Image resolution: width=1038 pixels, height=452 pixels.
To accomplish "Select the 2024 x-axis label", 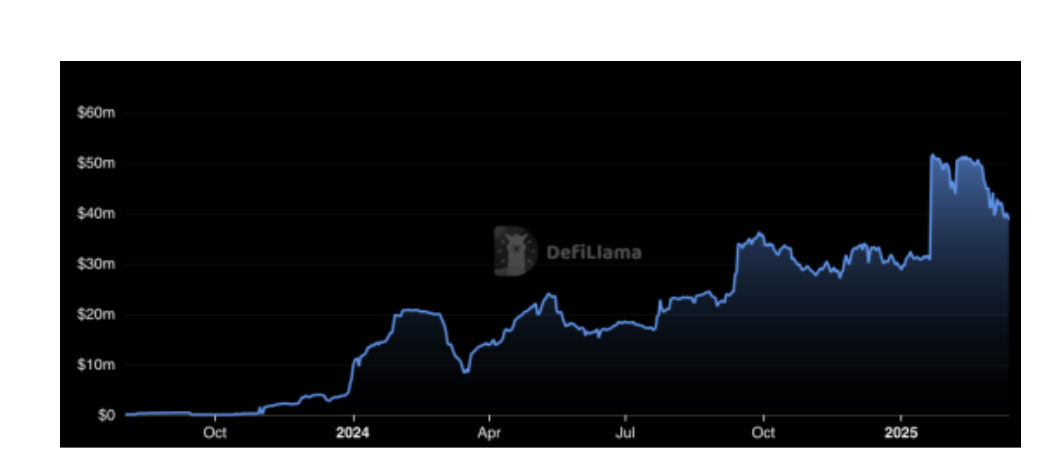I will 353,433.
